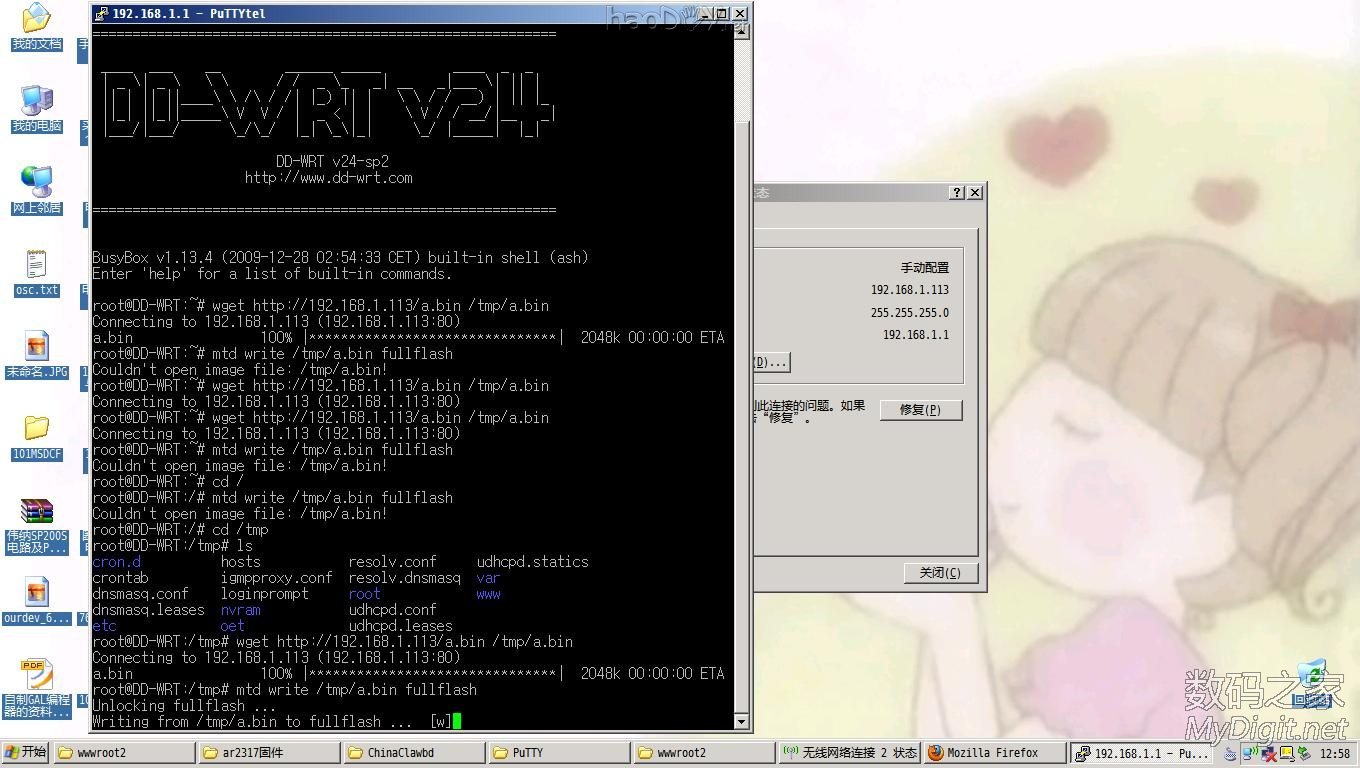The width and height of the screenshot is (1360, 768).
Task: Open the 未命名.JPG image file icon
Action: 36,348
